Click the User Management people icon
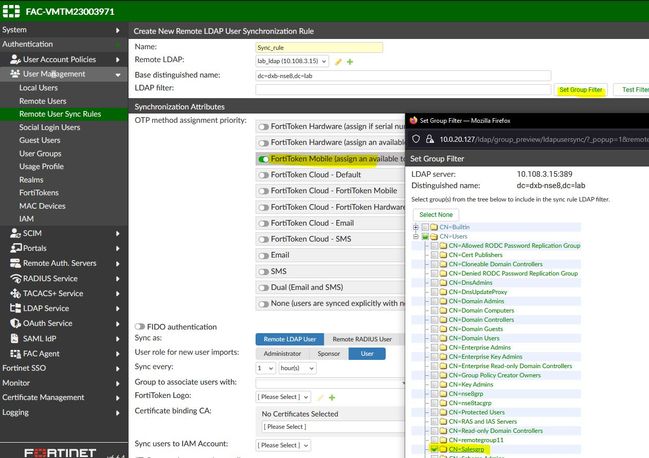 15,74
